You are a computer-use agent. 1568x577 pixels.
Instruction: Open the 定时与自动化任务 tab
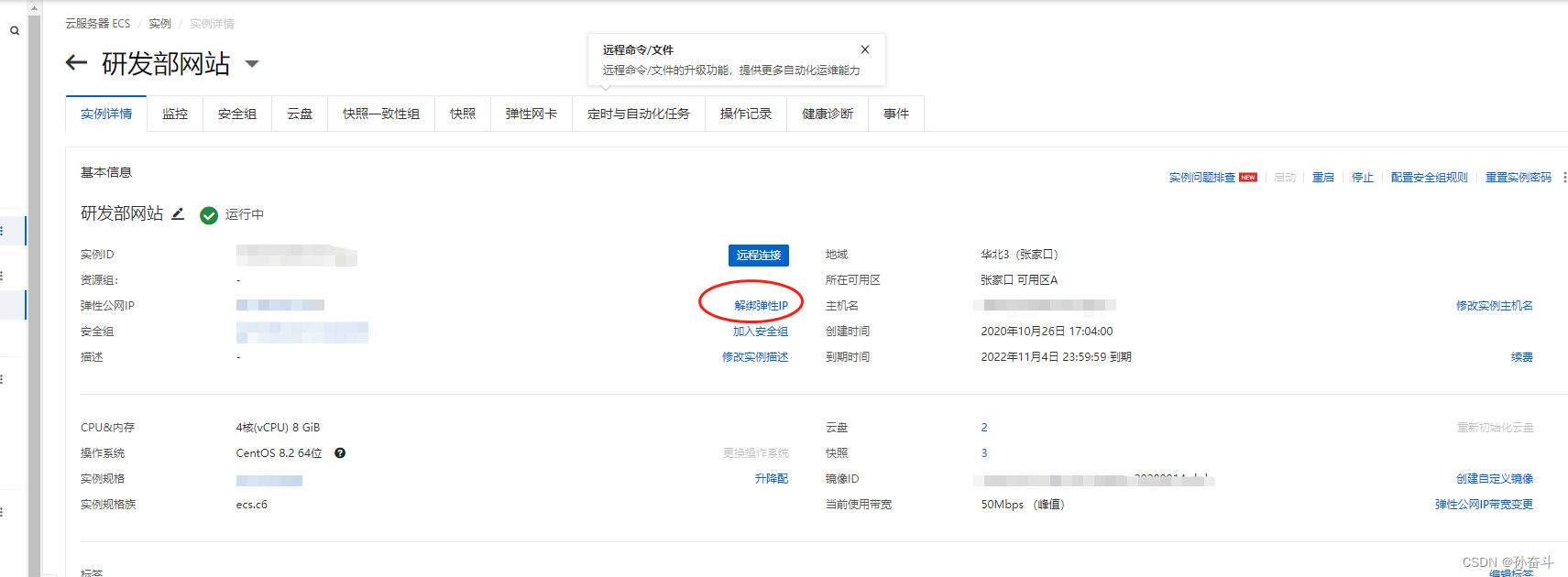639,114
